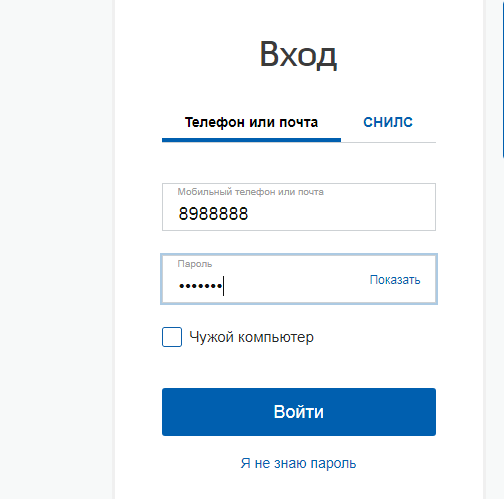Click the Мобильный телефон или почта field label
Image resolution: width=504 pixels, height=499 pixels.
[250, 192]
